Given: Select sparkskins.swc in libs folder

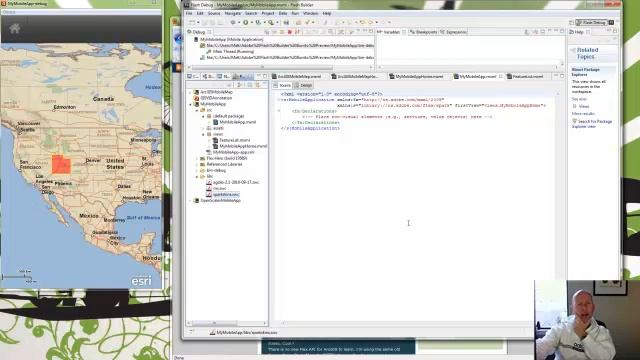Looking at the screenshot, I should coord(223,194).
